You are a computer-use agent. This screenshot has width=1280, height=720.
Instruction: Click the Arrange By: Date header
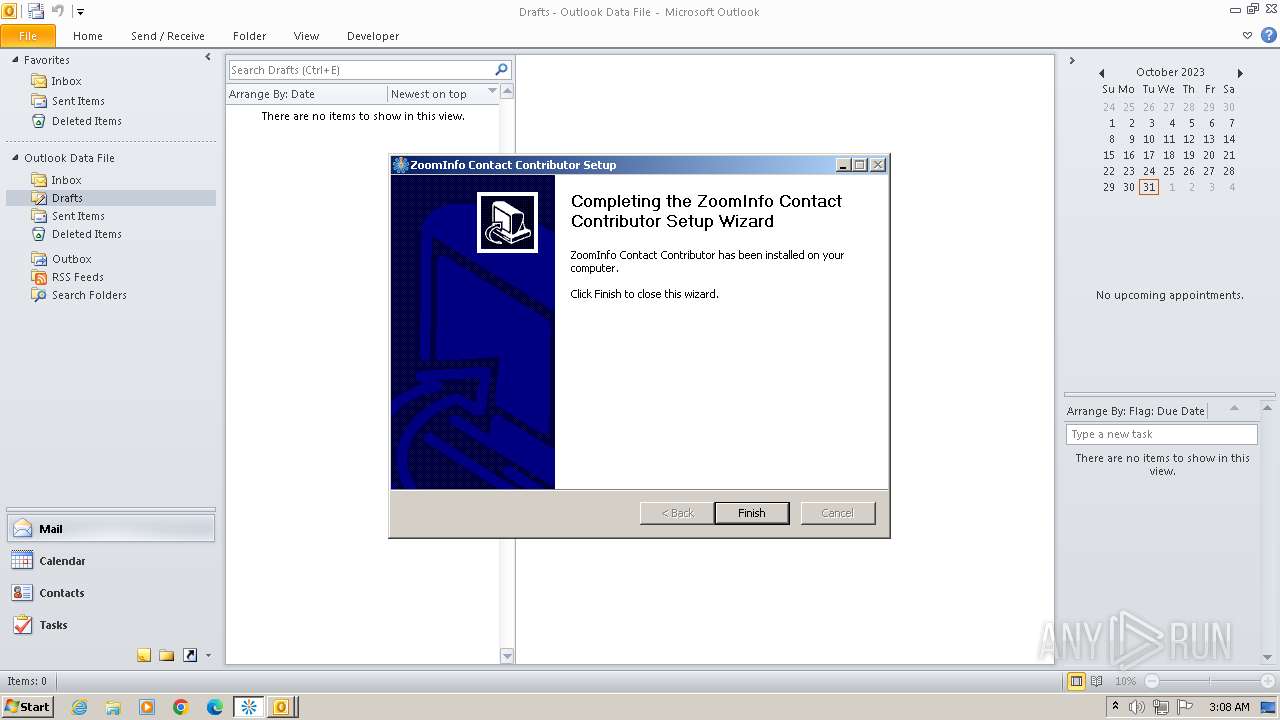[x=306, y=94]
